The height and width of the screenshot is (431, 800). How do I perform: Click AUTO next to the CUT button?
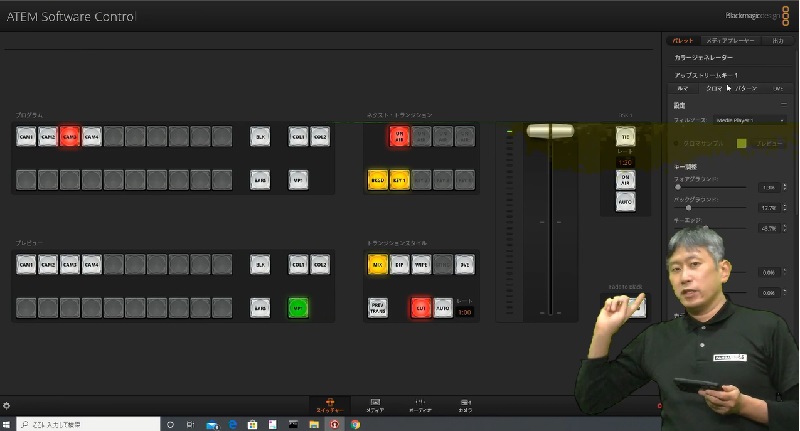click(x=443, y=308)
